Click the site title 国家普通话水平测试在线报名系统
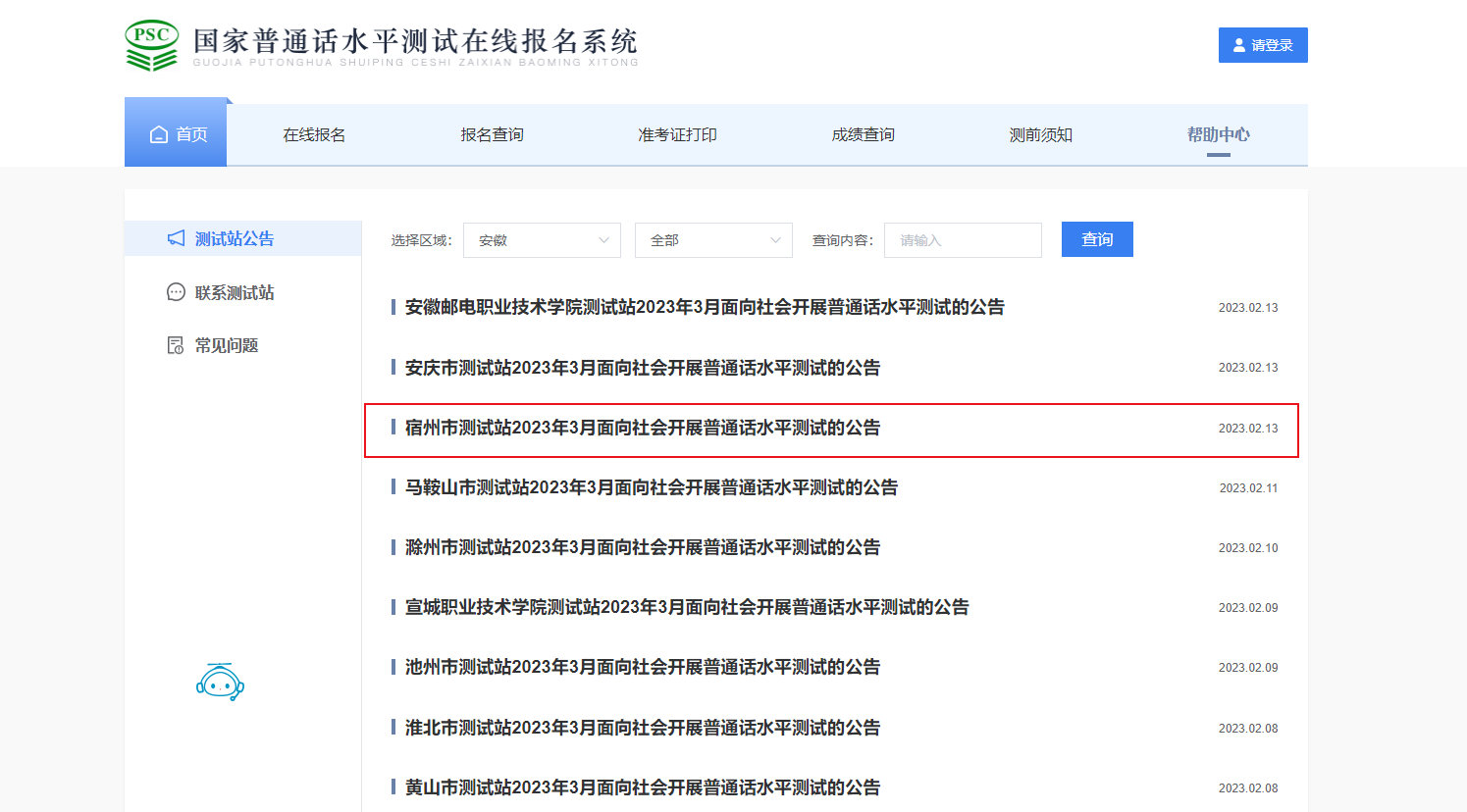 point(416,41)
